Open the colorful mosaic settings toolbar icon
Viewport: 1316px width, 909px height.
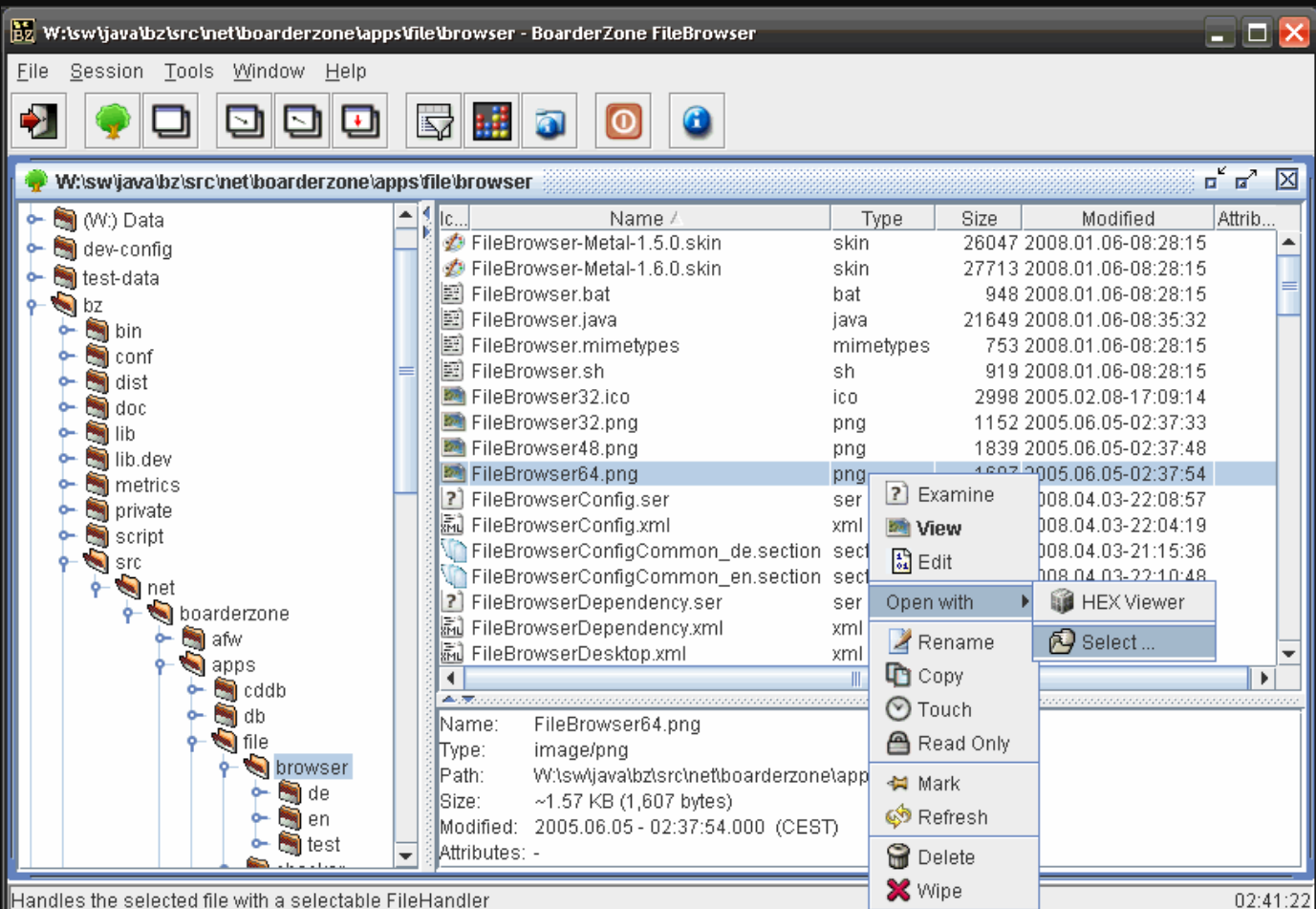[491, 120]
